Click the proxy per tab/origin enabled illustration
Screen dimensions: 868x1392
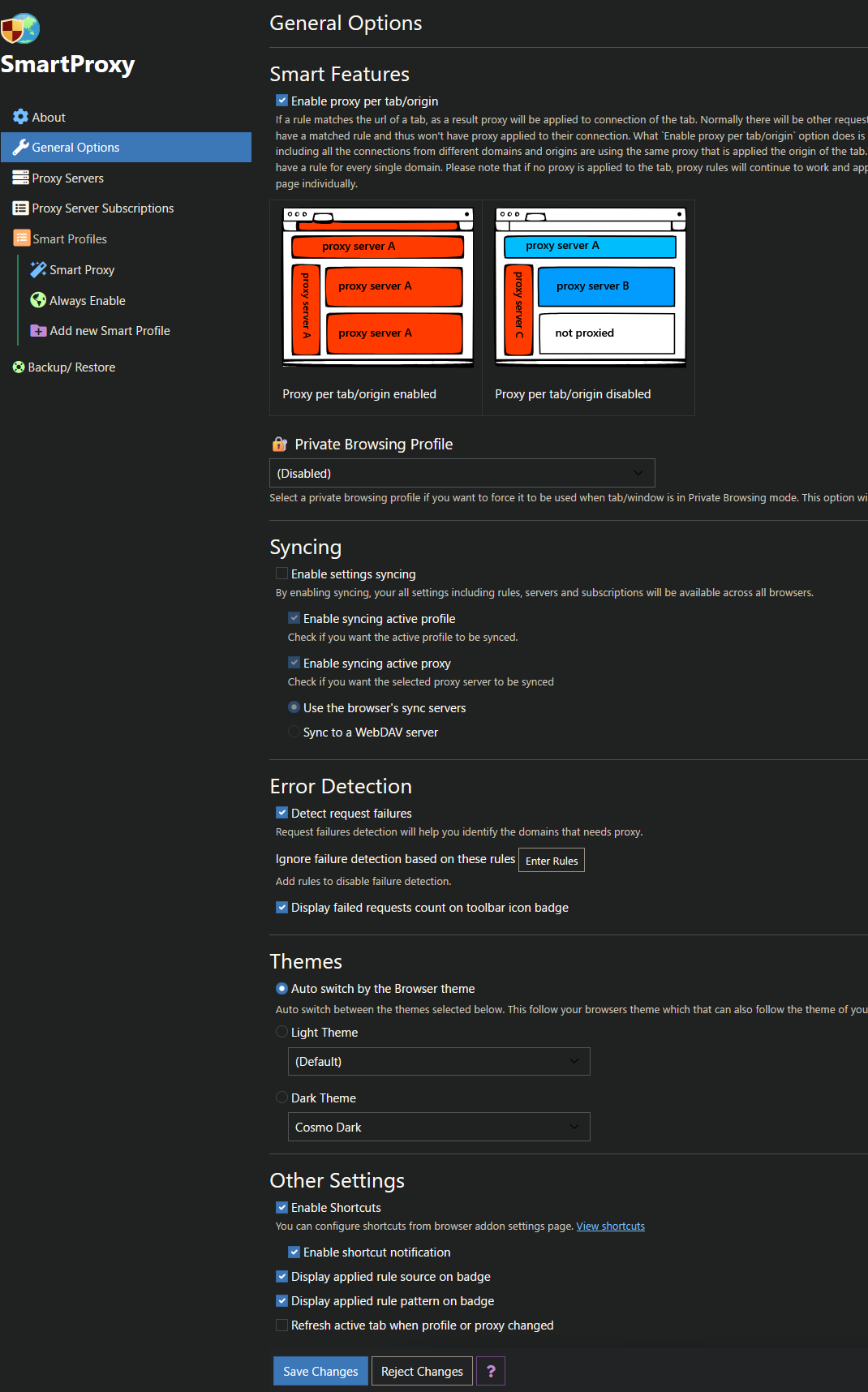(378, 287)
